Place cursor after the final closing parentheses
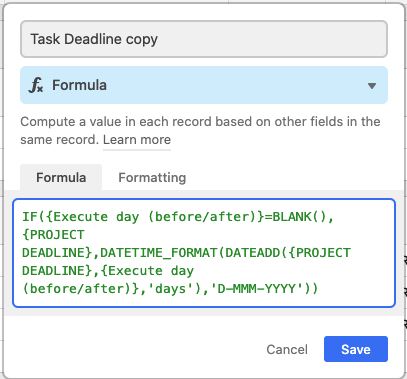The width and height of the screenshot is (407, 379). (319, 288)
